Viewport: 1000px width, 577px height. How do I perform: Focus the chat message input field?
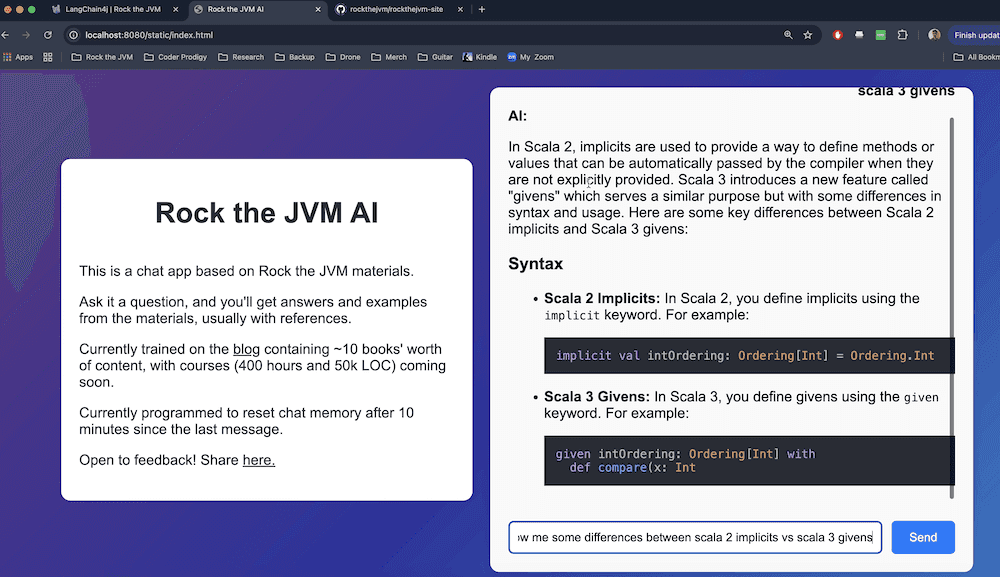pos(695,537)
